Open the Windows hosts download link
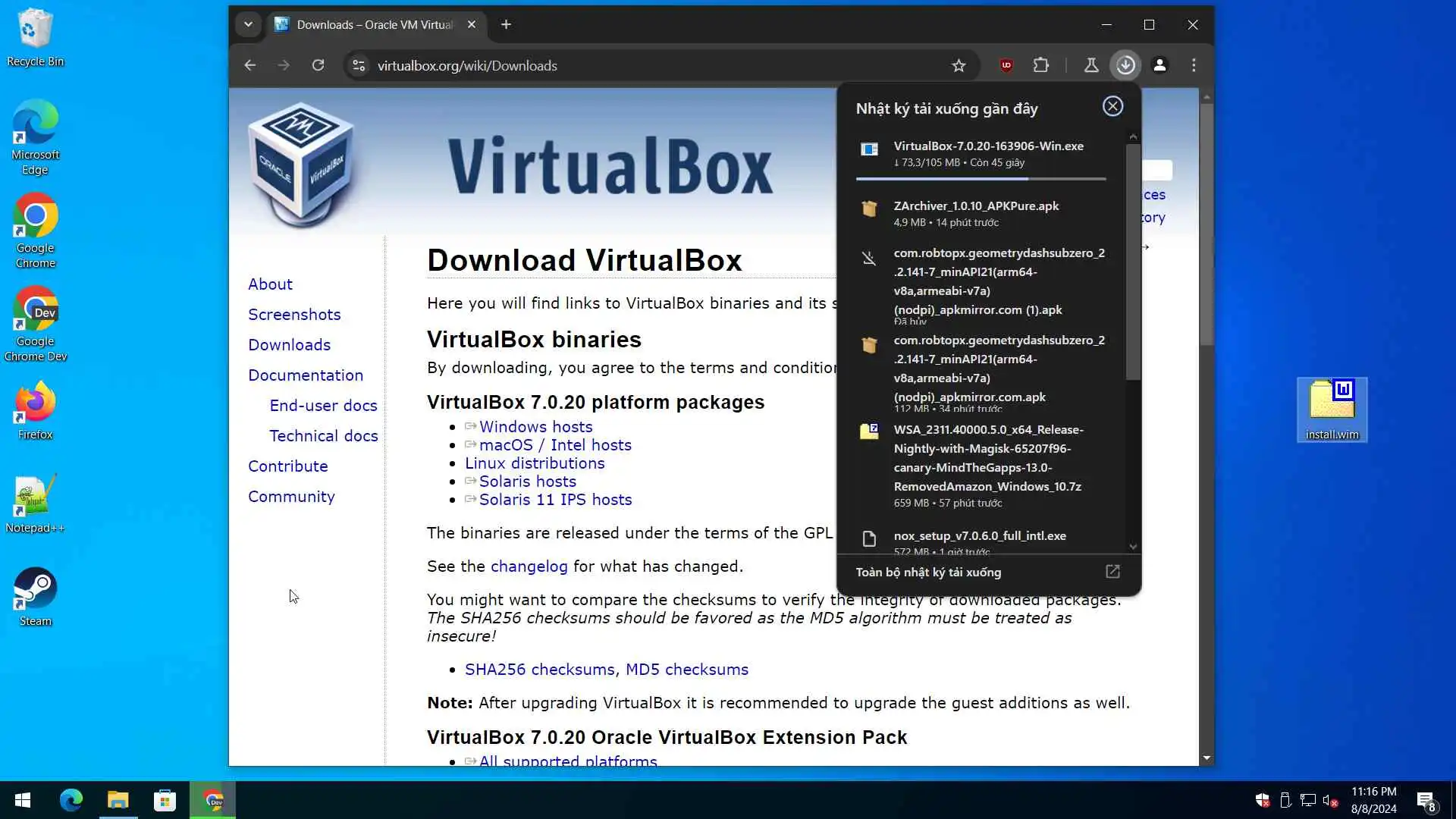This screenshot has height=819, width=1456. coord(535,427)
